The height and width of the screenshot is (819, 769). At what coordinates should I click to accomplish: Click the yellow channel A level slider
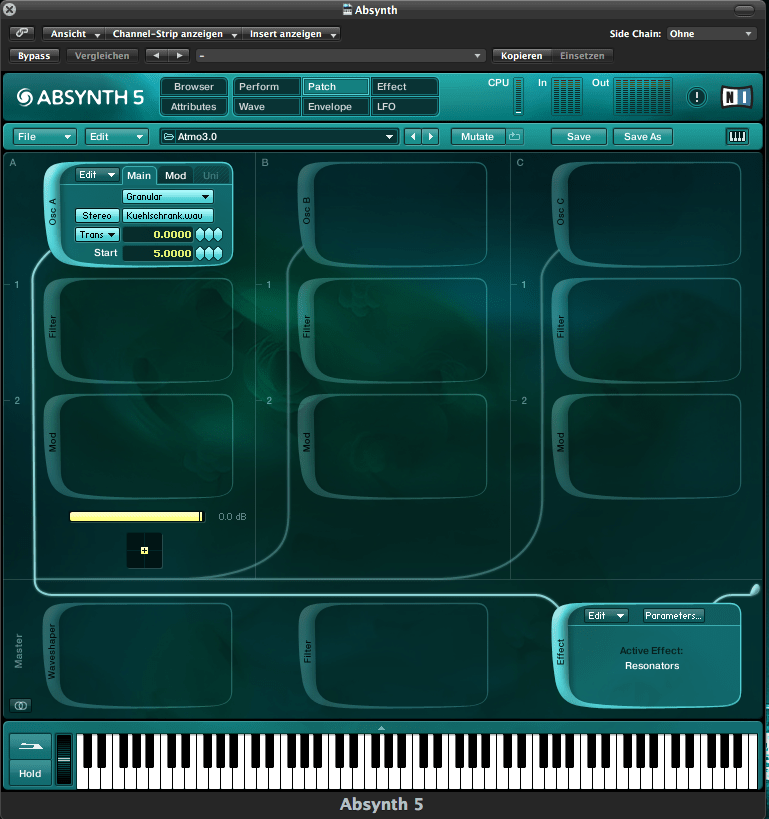(x=136, y=517)
